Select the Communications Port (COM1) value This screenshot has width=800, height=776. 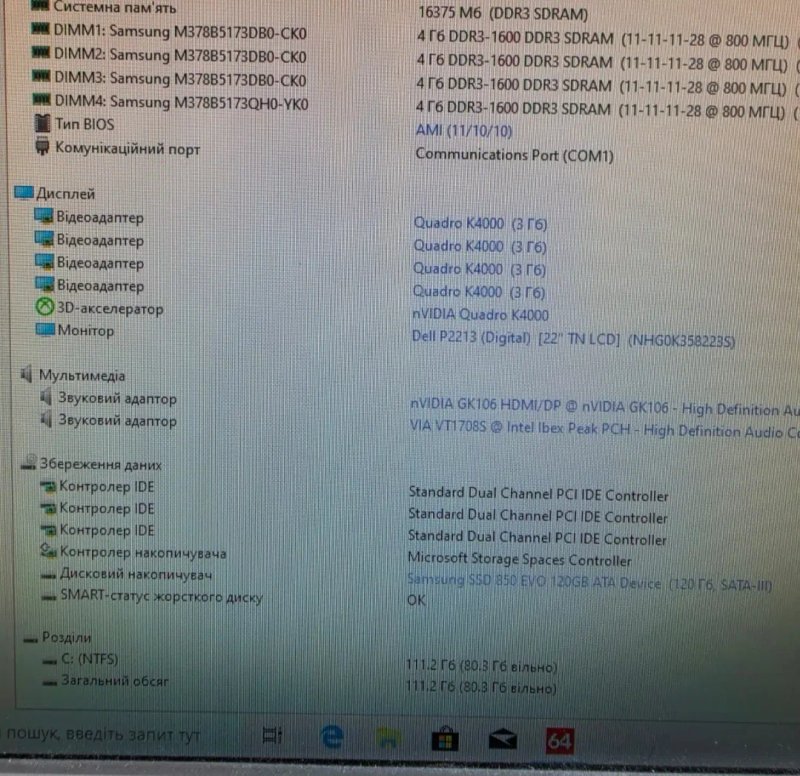tap(514, 155)
